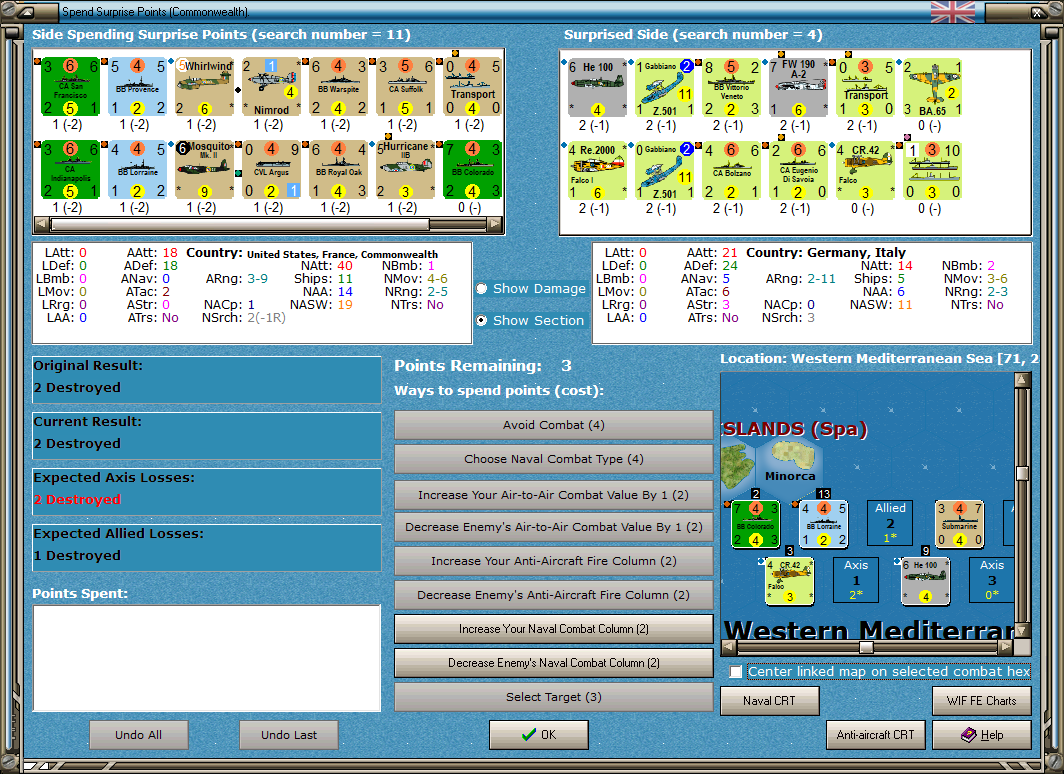Click the BB Lorraine counter on the map

tap(823, 524)
